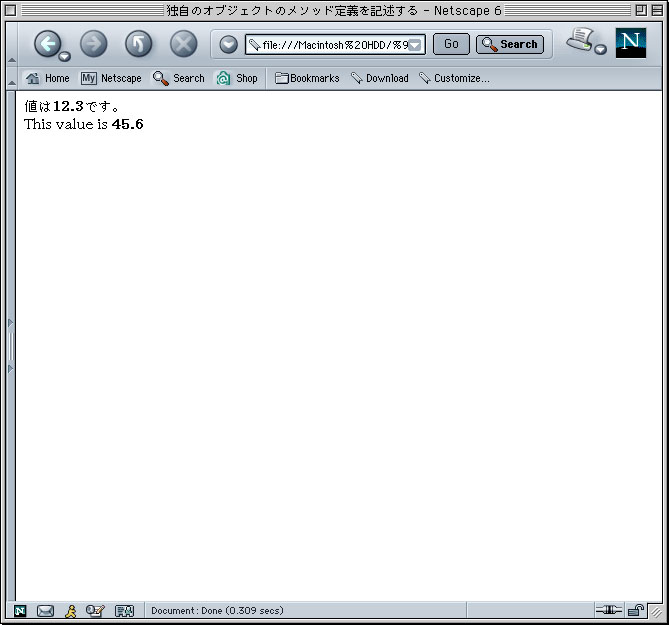Click the Stop loading button
Image resolution: width=669 pixels, height=625 pixels.
tap(183, 44)
